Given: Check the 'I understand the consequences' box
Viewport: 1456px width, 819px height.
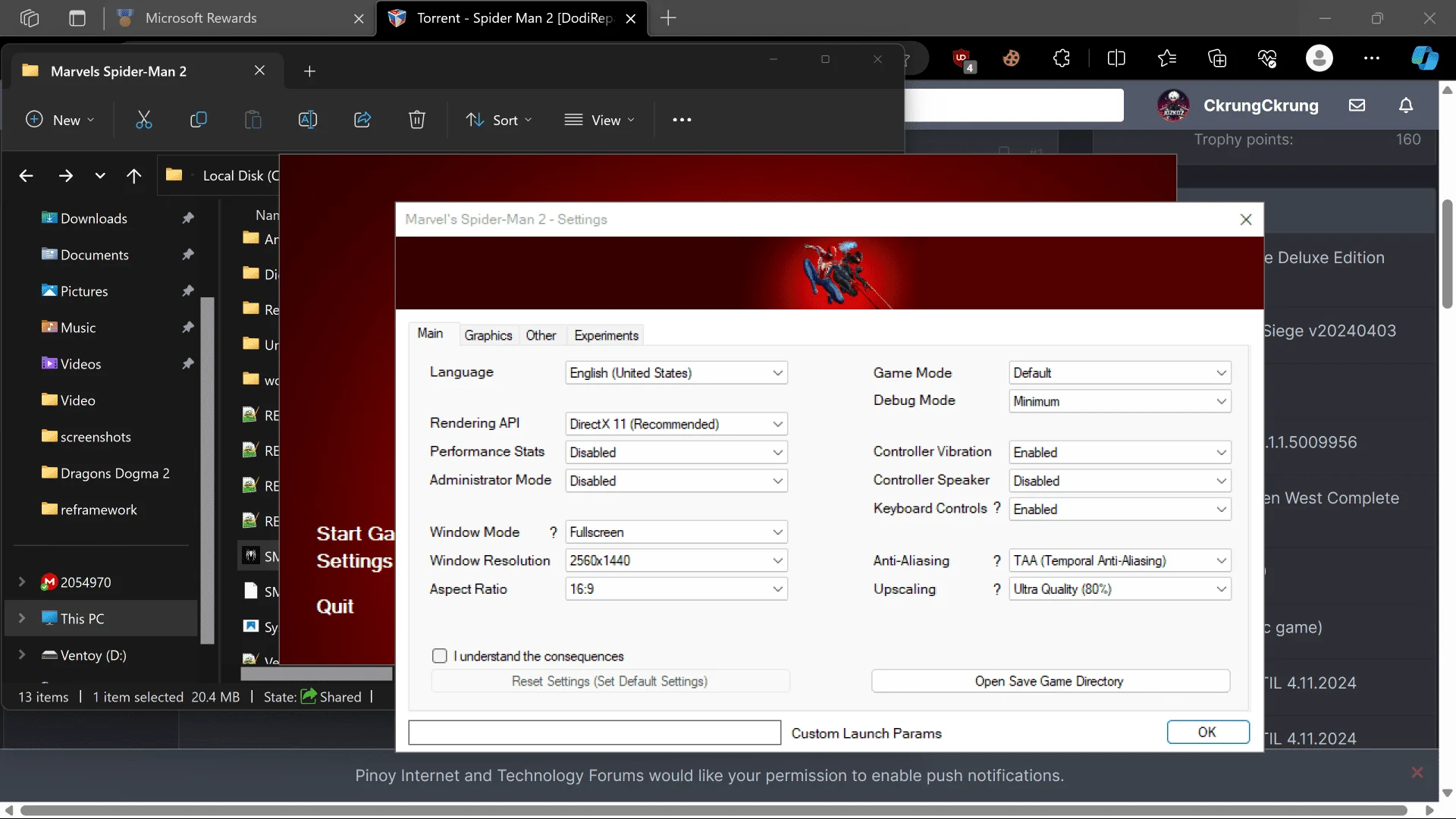Looking at the screenshot, I should (x=440, y=656).
